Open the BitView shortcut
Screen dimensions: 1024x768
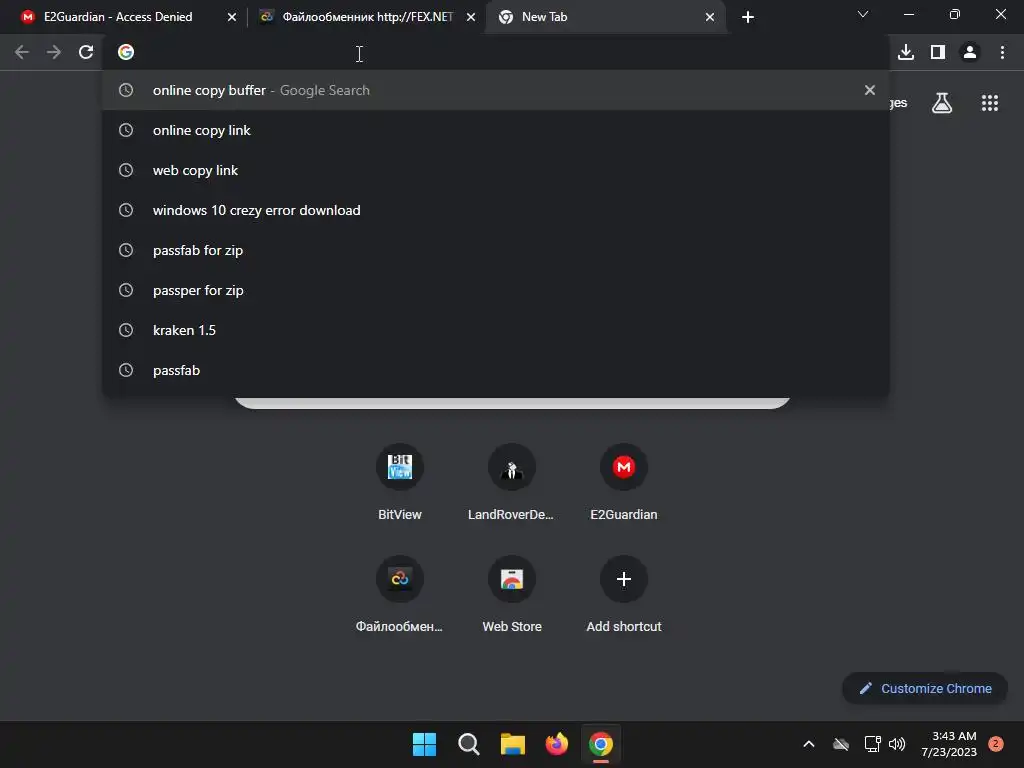point(400,482)
